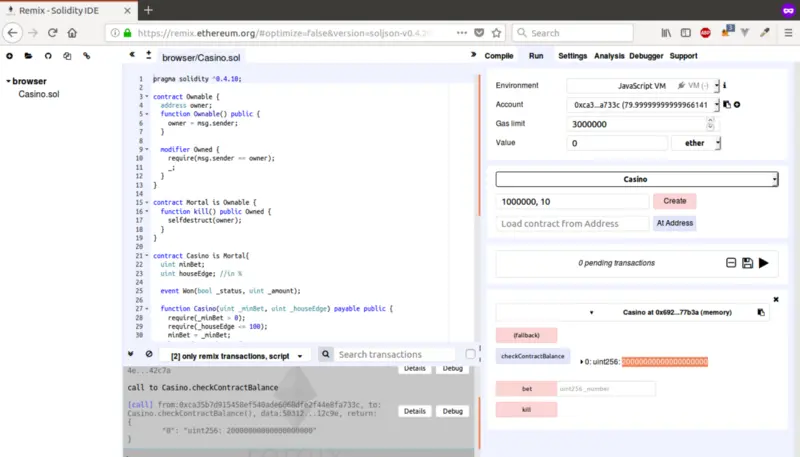Image resolution: width=800 pixels, height=457 pixels.
Task: Open the Analysis tab
Action: (x=609, y=56)
